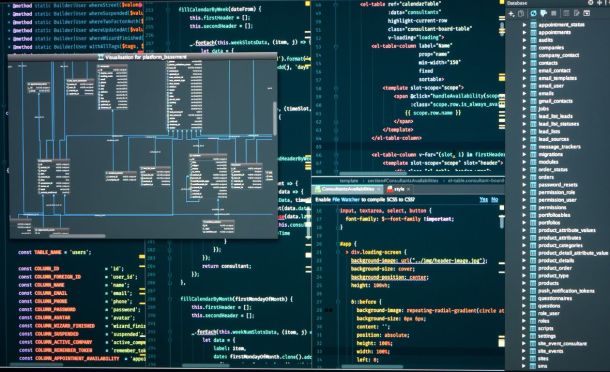
Task: Click the table editor grid icon
Action: [x=566, y=14]
